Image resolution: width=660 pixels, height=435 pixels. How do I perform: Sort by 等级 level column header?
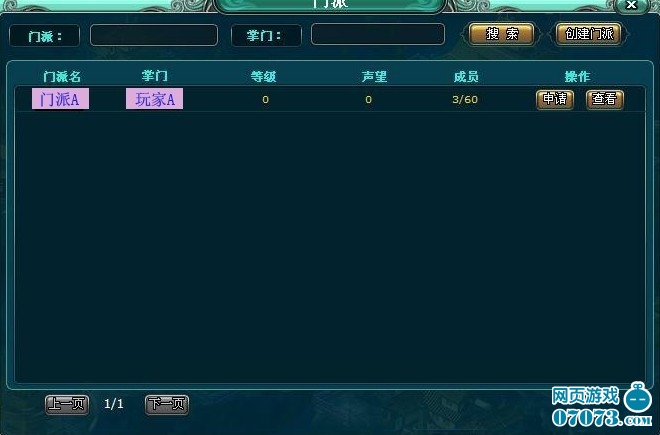[263, 77]
